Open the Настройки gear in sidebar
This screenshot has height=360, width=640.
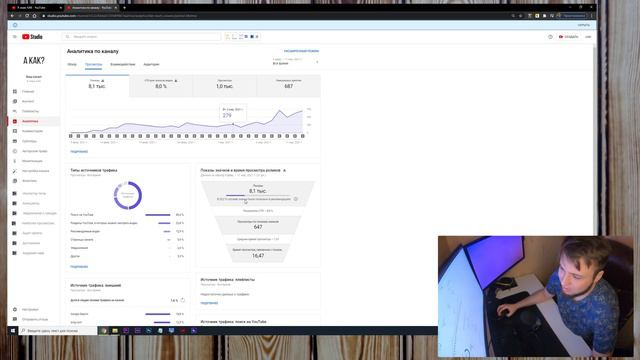pyautogui.click(x=15, y=309)
